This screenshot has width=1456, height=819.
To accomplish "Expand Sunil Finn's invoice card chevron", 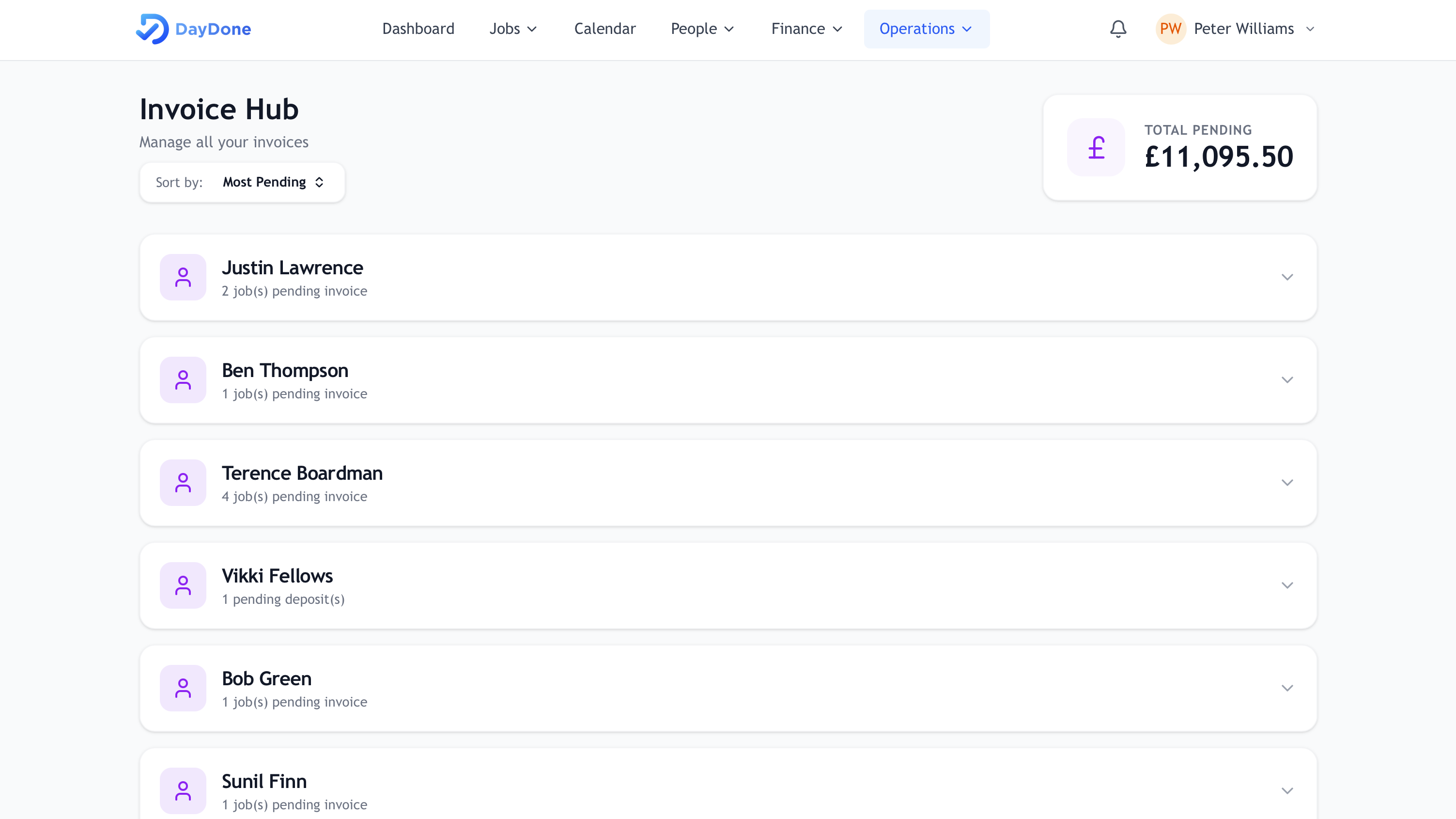I will point(1287,791).
